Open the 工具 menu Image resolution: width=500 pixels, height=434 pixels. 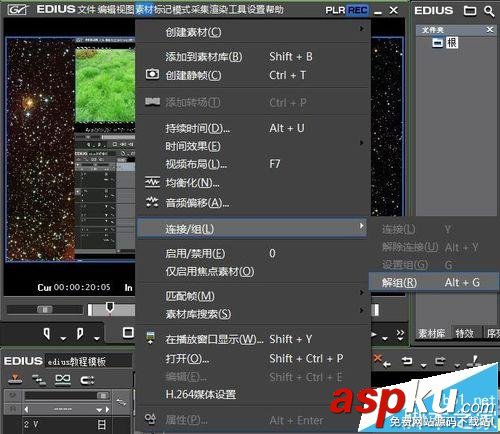pos(238,9)
